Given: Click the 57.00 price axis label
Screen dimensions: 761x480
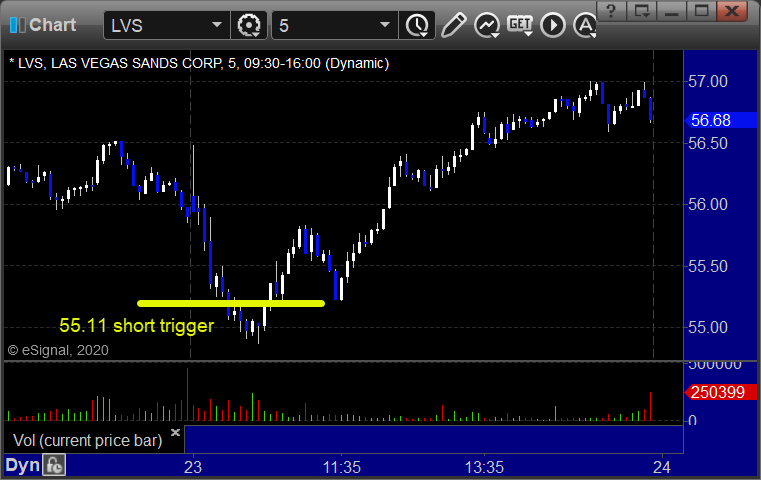Looking at the screenshot, I should click(x=708, y=81).
